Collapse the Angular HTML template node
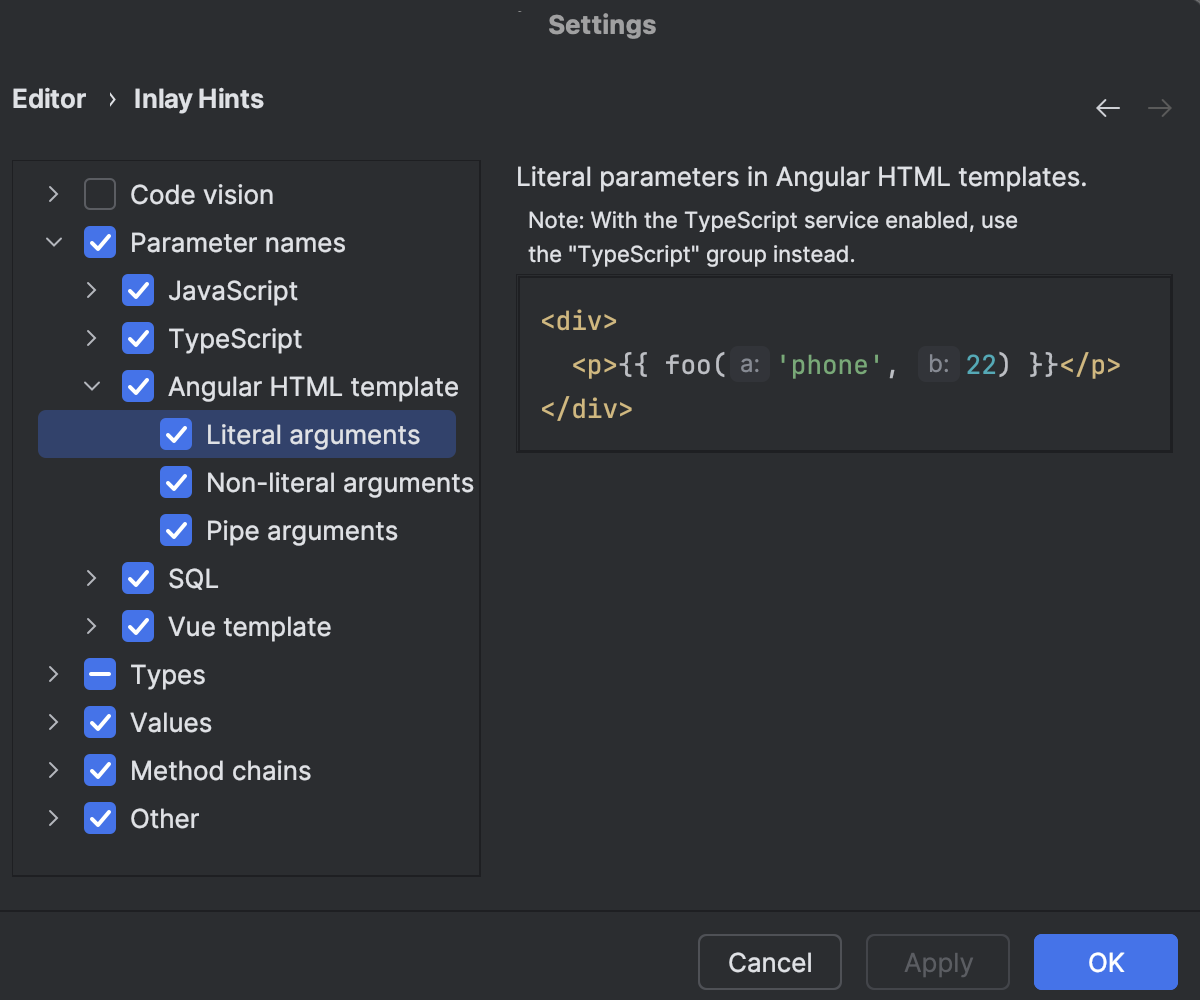1200x1000 pixels. click(91, 386)
